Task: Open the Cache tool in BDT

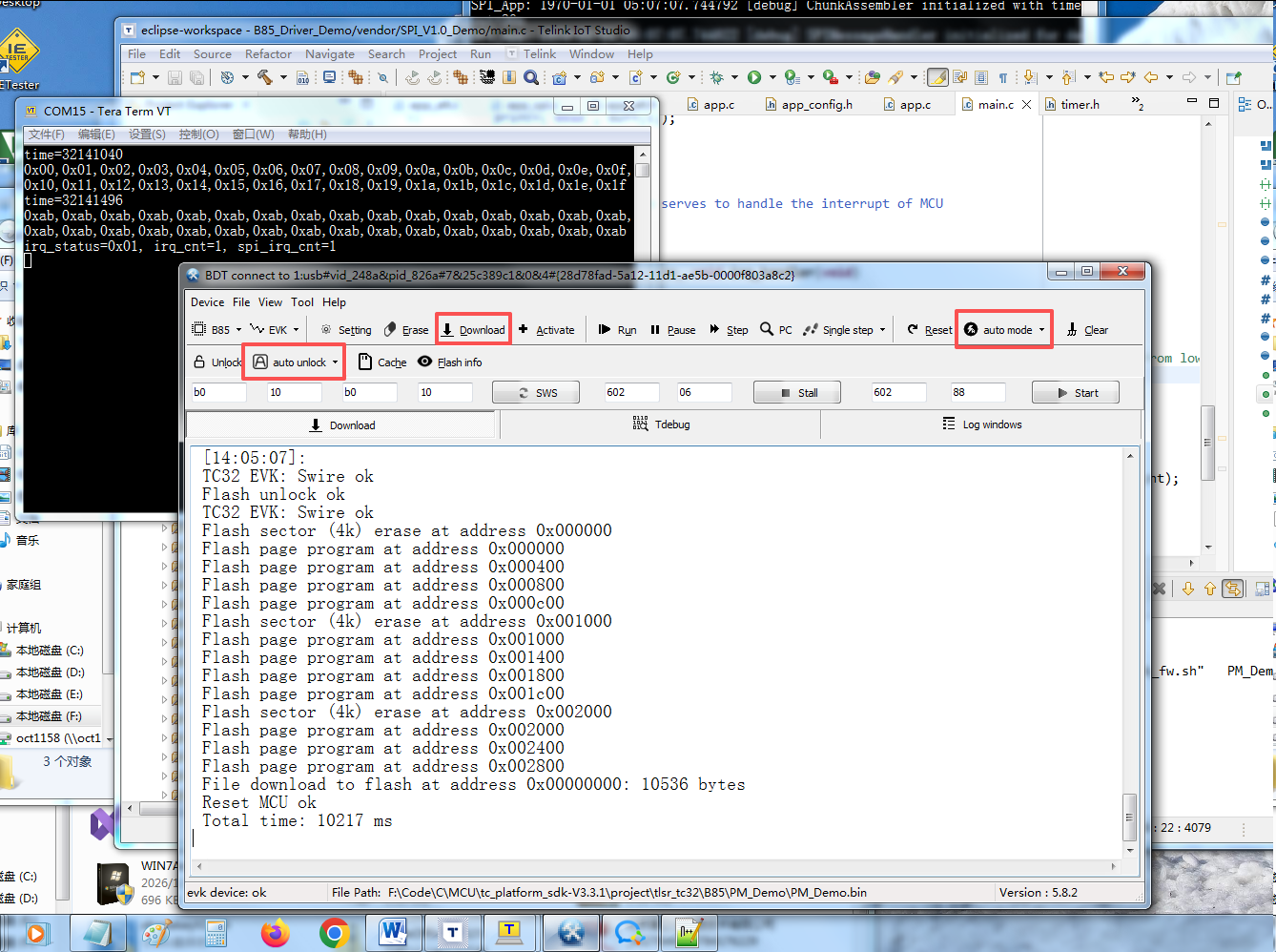Action: click(365, 362)
